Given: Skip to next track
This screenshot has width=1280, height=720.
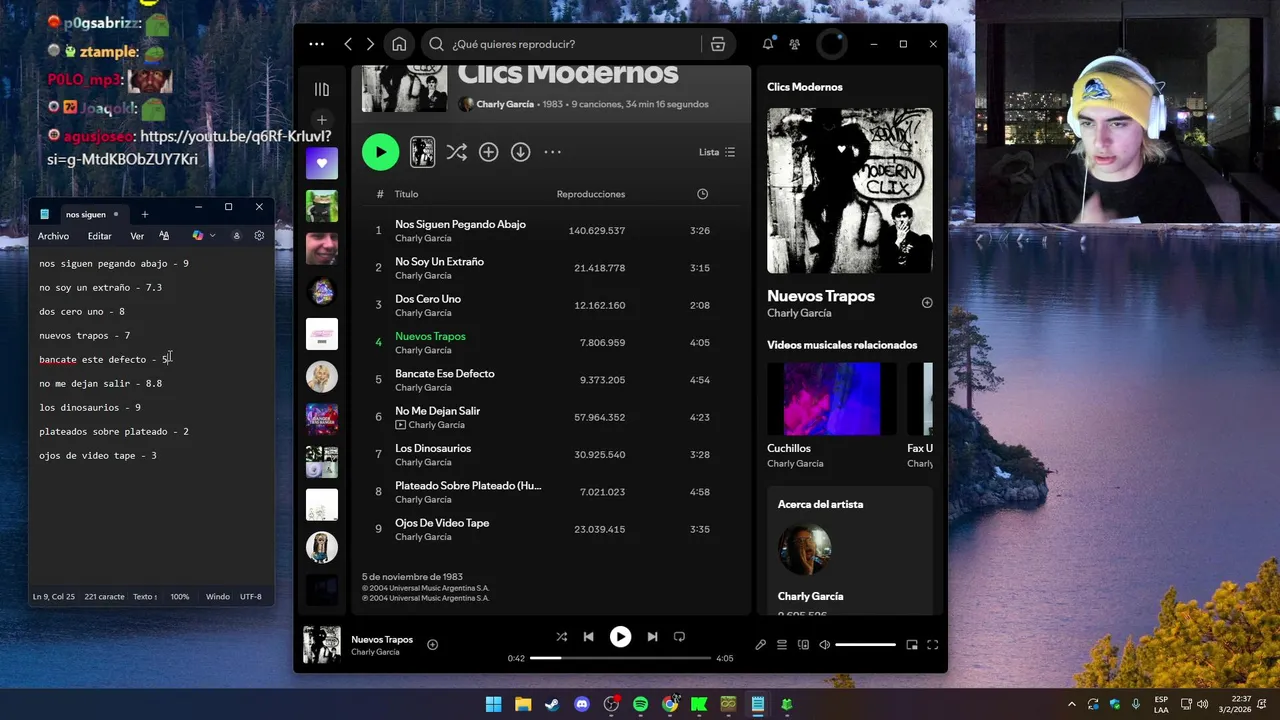Looking at the screenshot, I should point(652,637).
